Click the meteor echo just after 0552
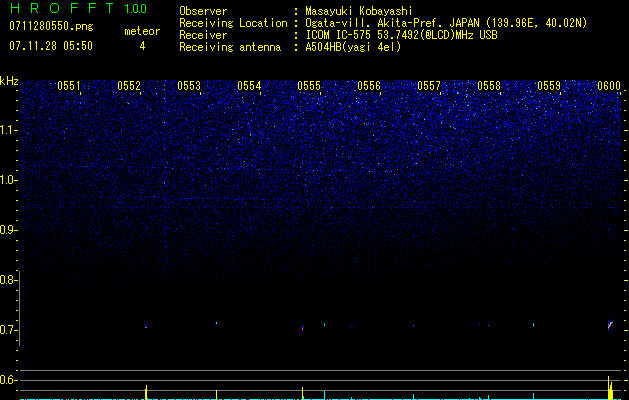Image resolution: width=629 pixels, height=400 pixels. 146,326
